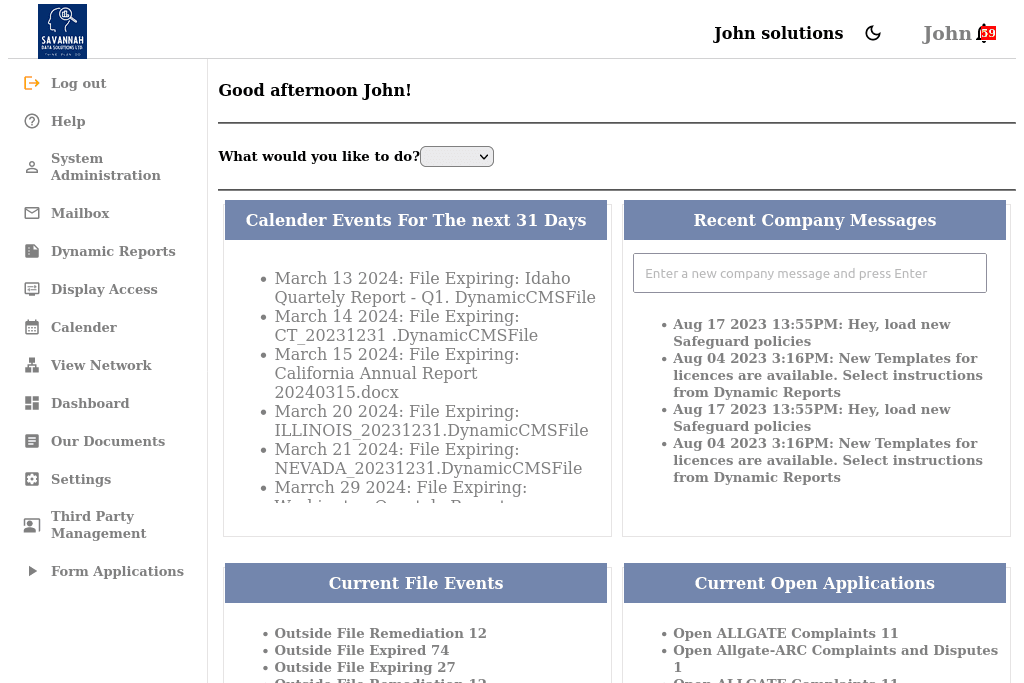Open Settings link in sidebar
The height and width of the screenshot is (683, 1024).
(x=81, y=479)
